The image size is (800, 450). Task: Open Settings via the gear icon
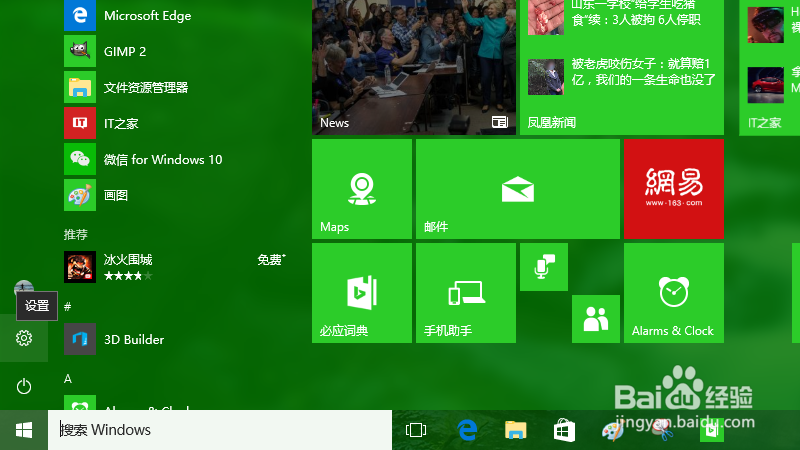24,338
